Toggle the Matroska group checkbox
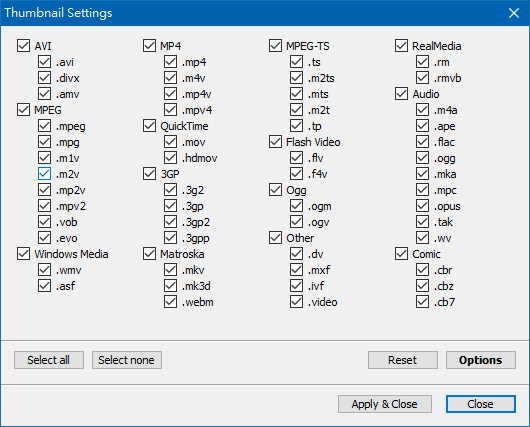This screenshot has width=530, height=427. [149, 254]
